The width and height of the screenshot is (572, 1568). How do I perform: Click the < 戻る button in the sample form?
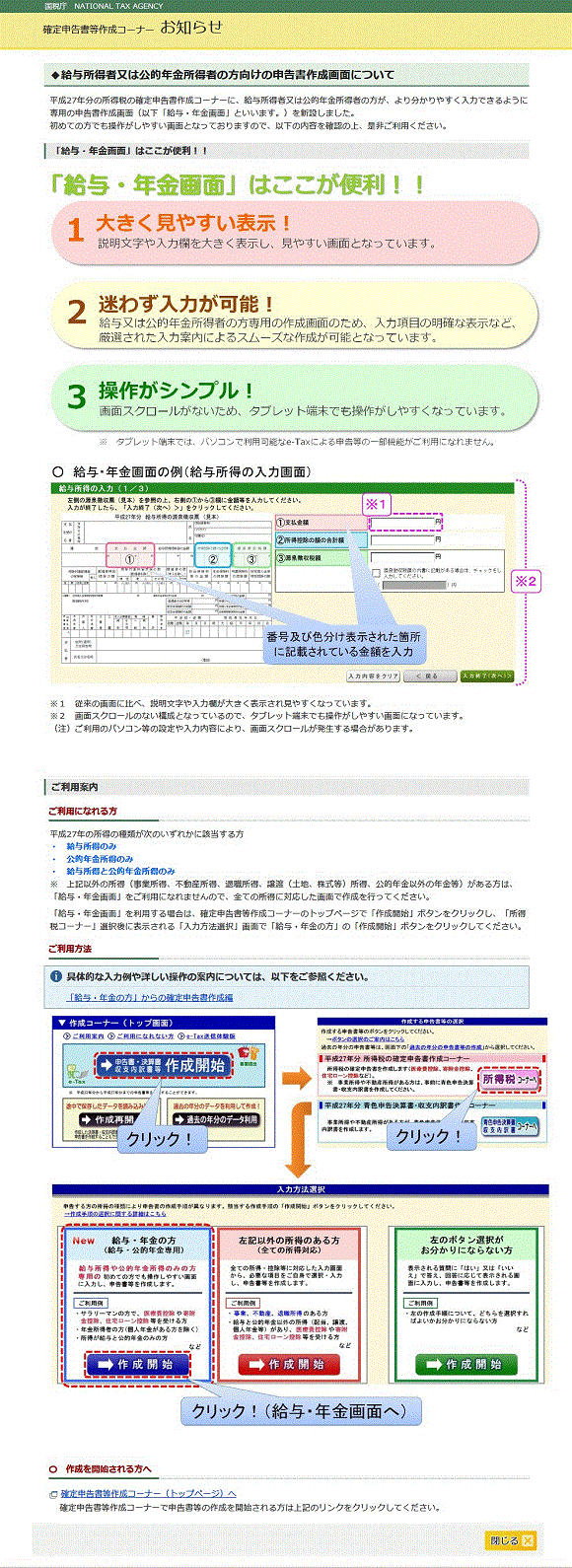point(431,677)
